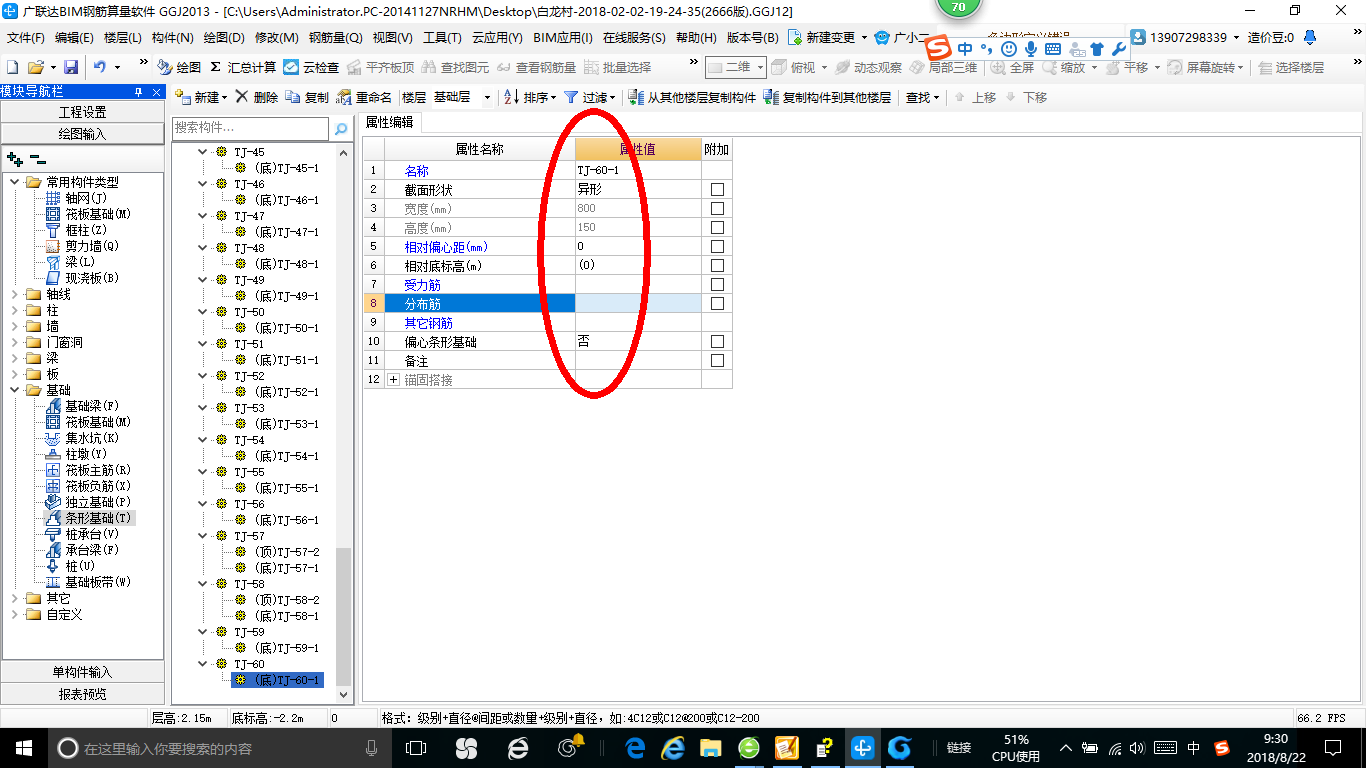The height and width of the screenshot is (768, 1366).
Task: Toggle 附加 checkbox for 备注 row
Action: pos(717,361)
